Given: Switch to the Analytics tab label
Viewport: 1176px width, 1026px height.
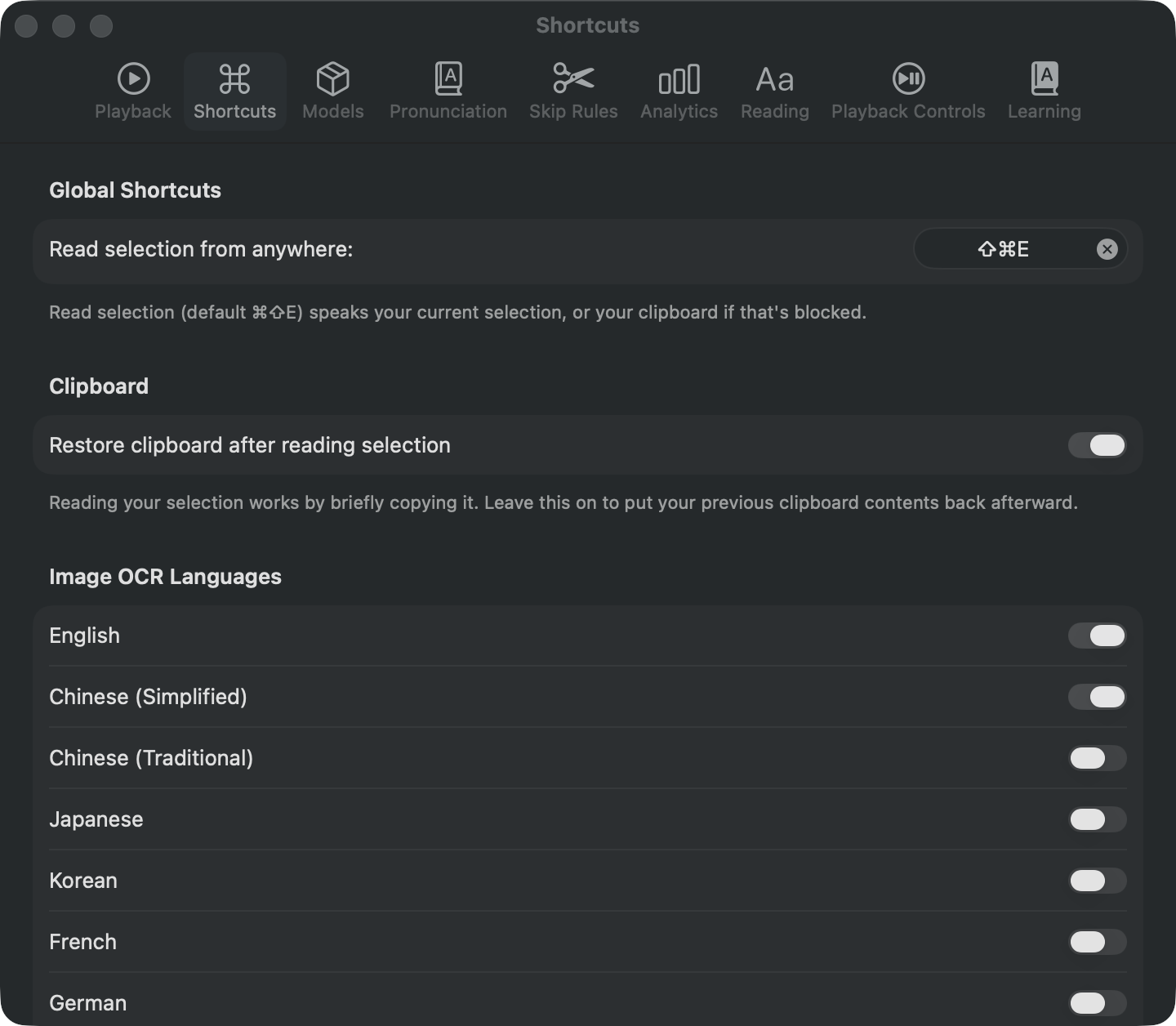Looking at the screenshot, I should point(679,111).
